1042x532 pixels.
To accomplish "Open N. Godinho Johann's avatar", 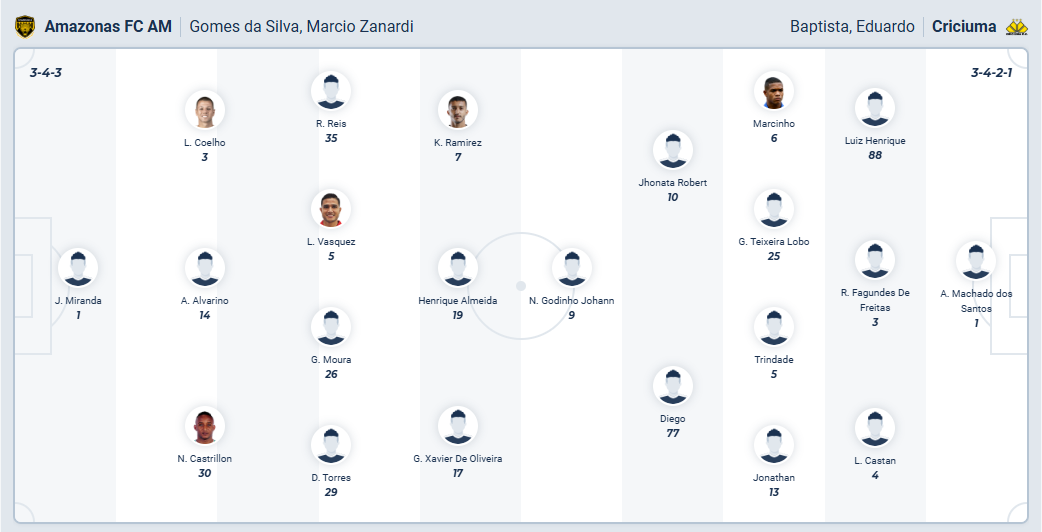I will click(571, 268).
